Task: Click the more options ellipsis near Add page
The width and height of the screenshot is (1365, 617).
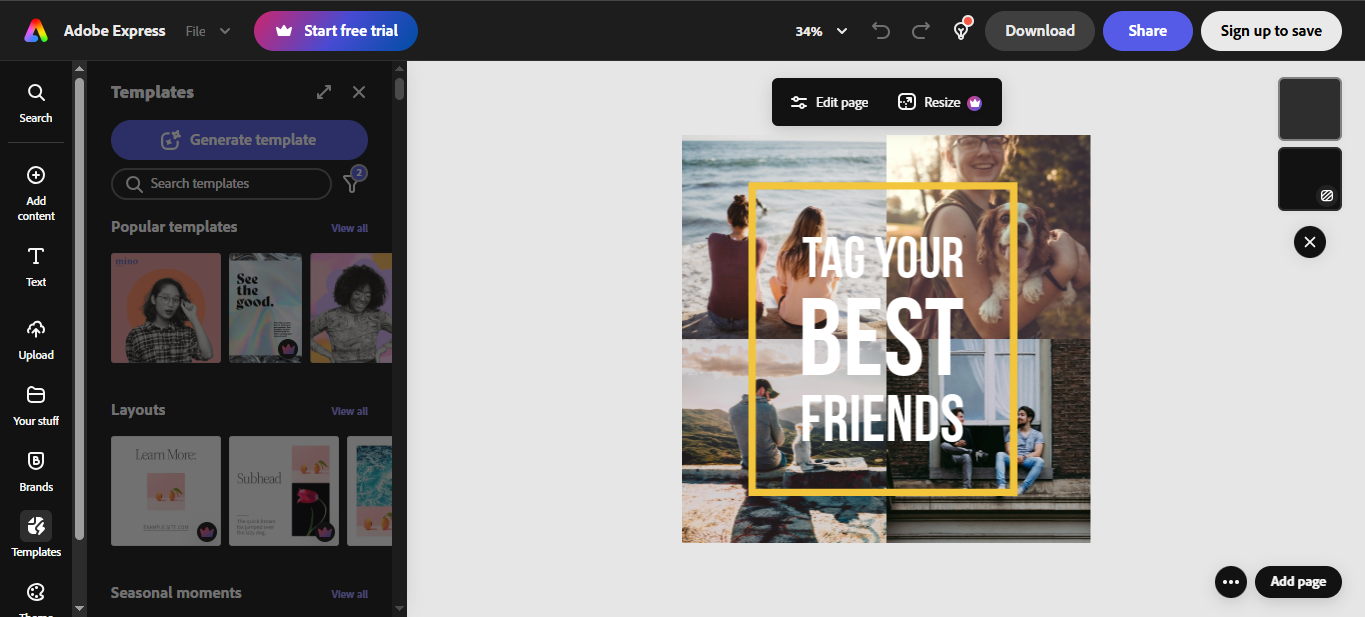Action: click(x=1230, y=581)
